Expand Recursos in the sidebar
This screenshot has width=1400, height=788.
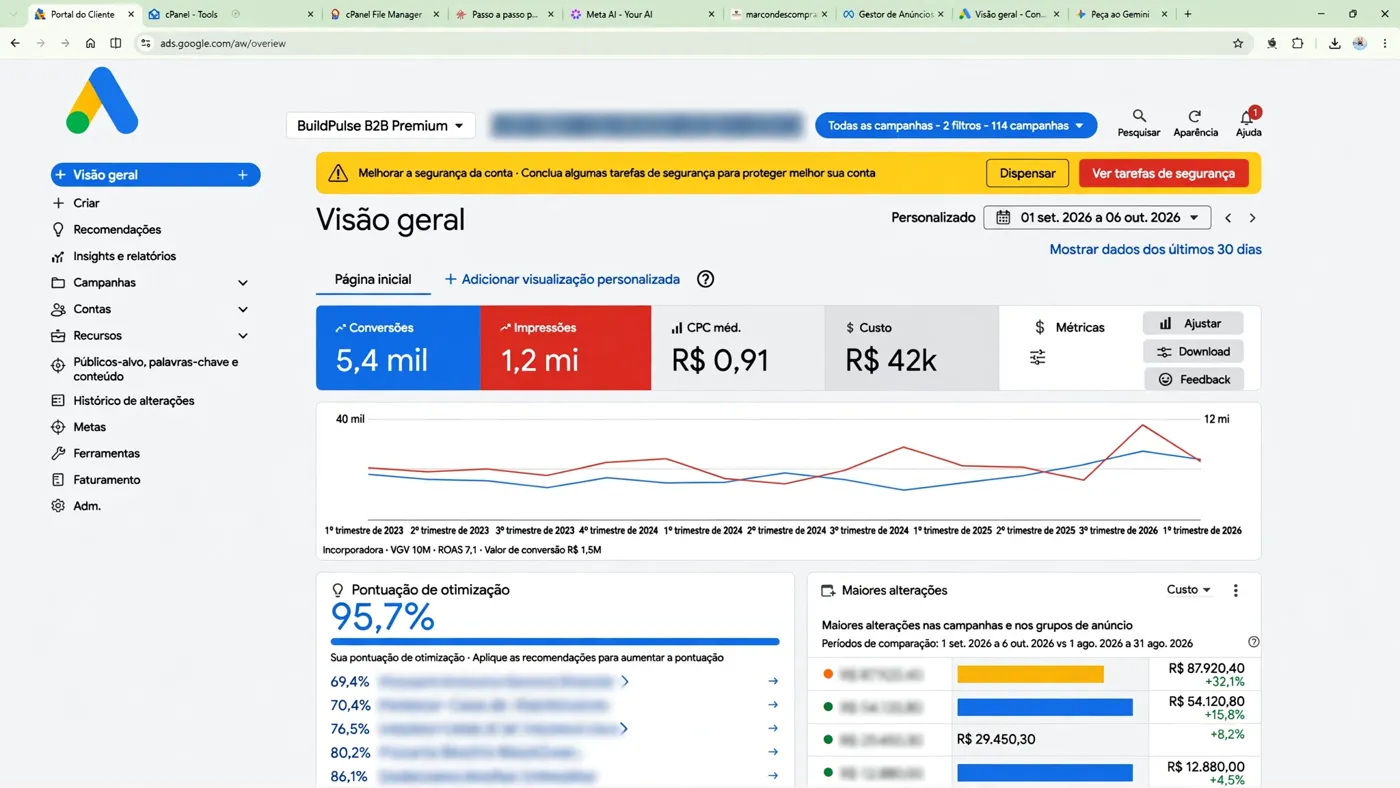point(242,336)
